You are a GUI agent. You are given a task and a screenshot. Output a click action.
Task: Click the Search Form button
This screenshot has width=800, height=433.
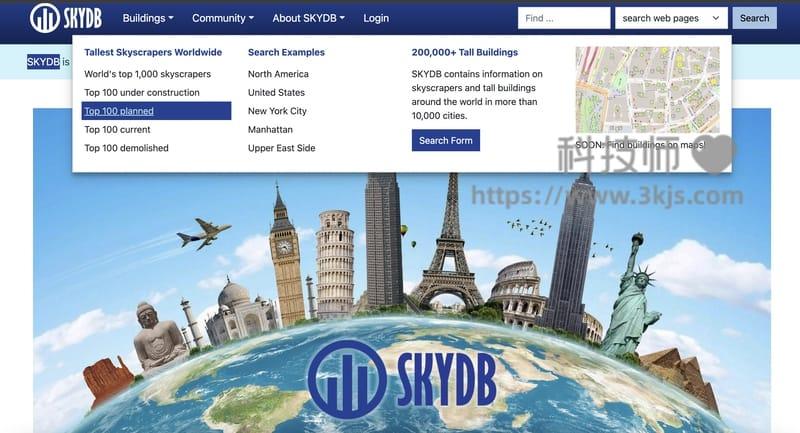tap(446, 140)
